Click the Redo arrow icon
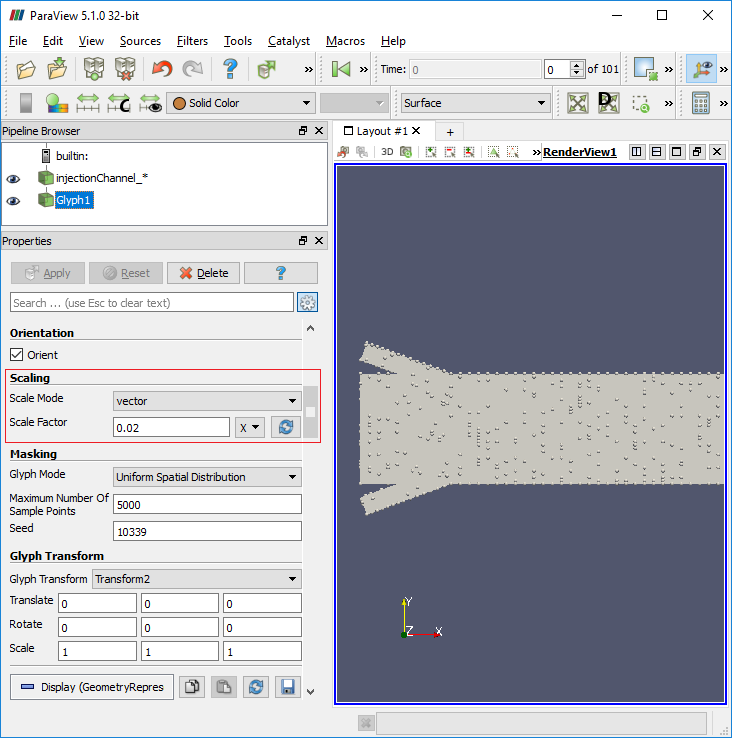 point(193,69)
